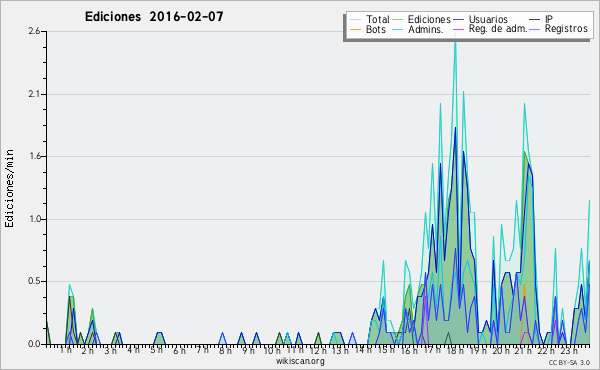The height and width of the screenshot is (370, 600).
Task: Click the magenta Reg. de adm. legend swatch
Action: (x=458, y=29)
